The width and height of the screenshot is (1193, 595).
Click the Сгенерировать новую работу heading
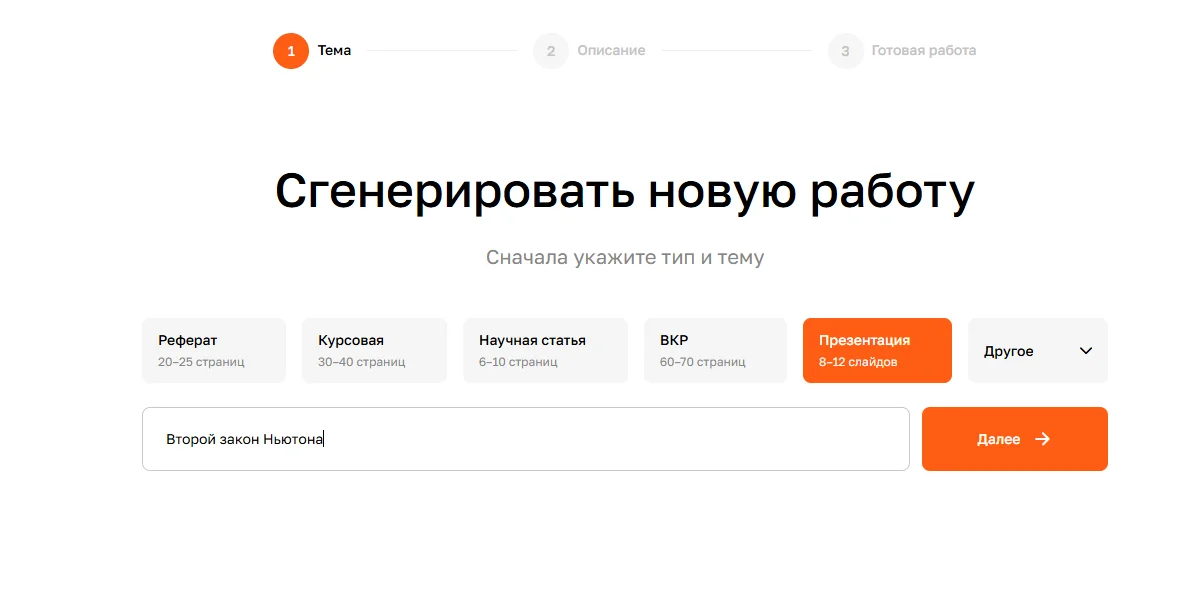click(x=625, y=192)
